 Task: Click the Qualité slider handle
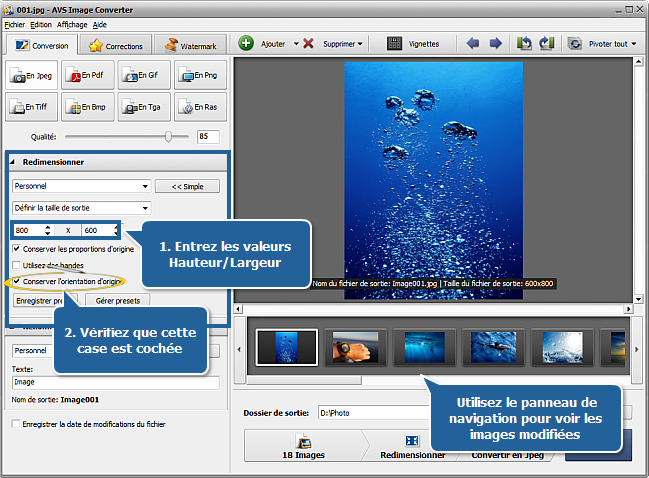(169, 136)
